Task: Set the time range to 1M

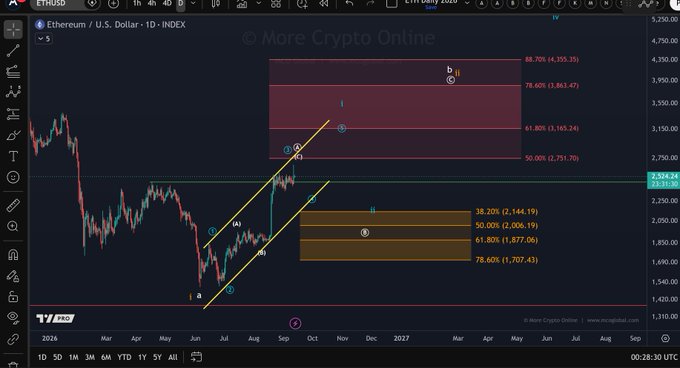Action: pos(74,357)
